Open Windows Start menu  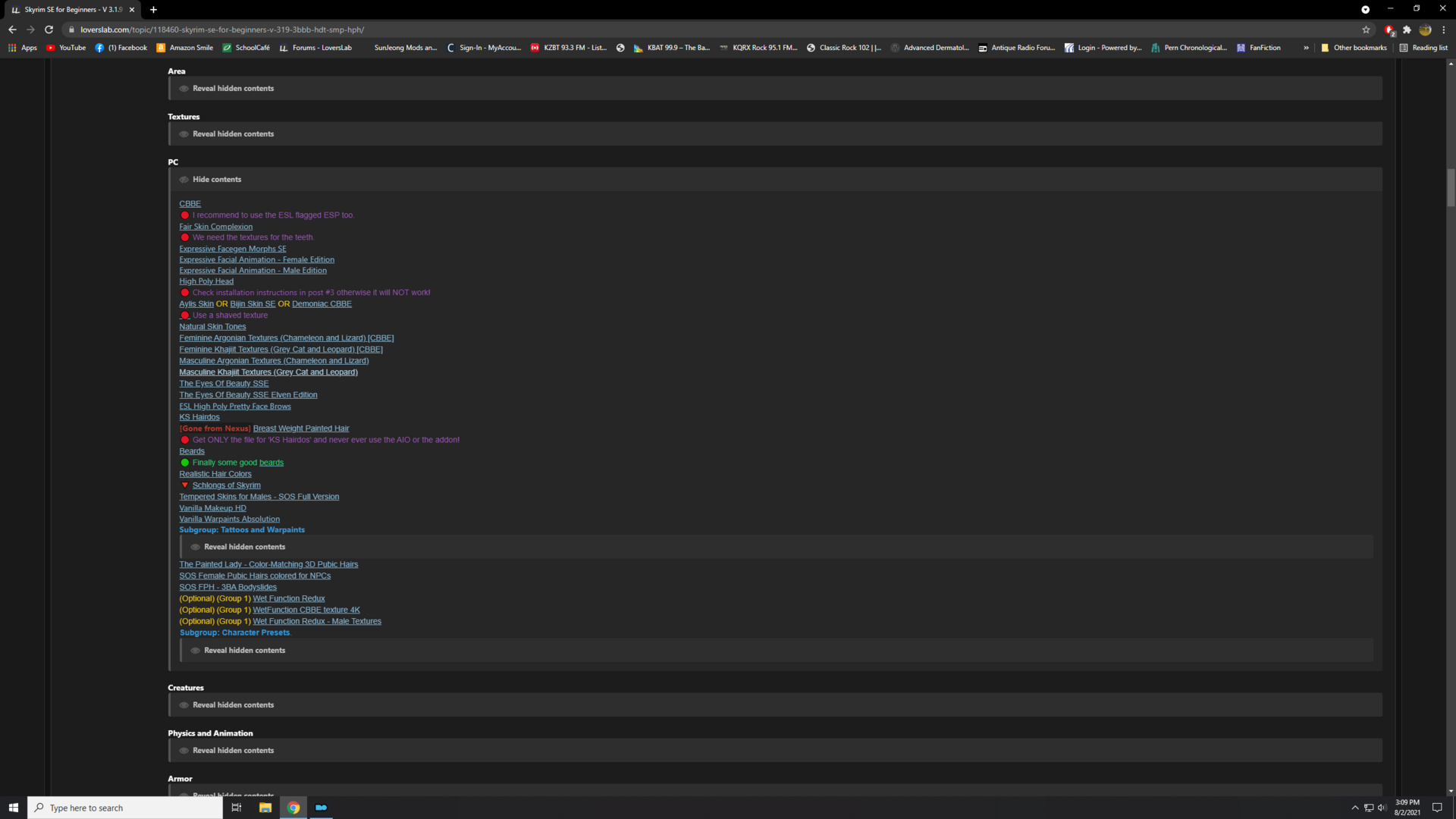(x=13, y=808)
